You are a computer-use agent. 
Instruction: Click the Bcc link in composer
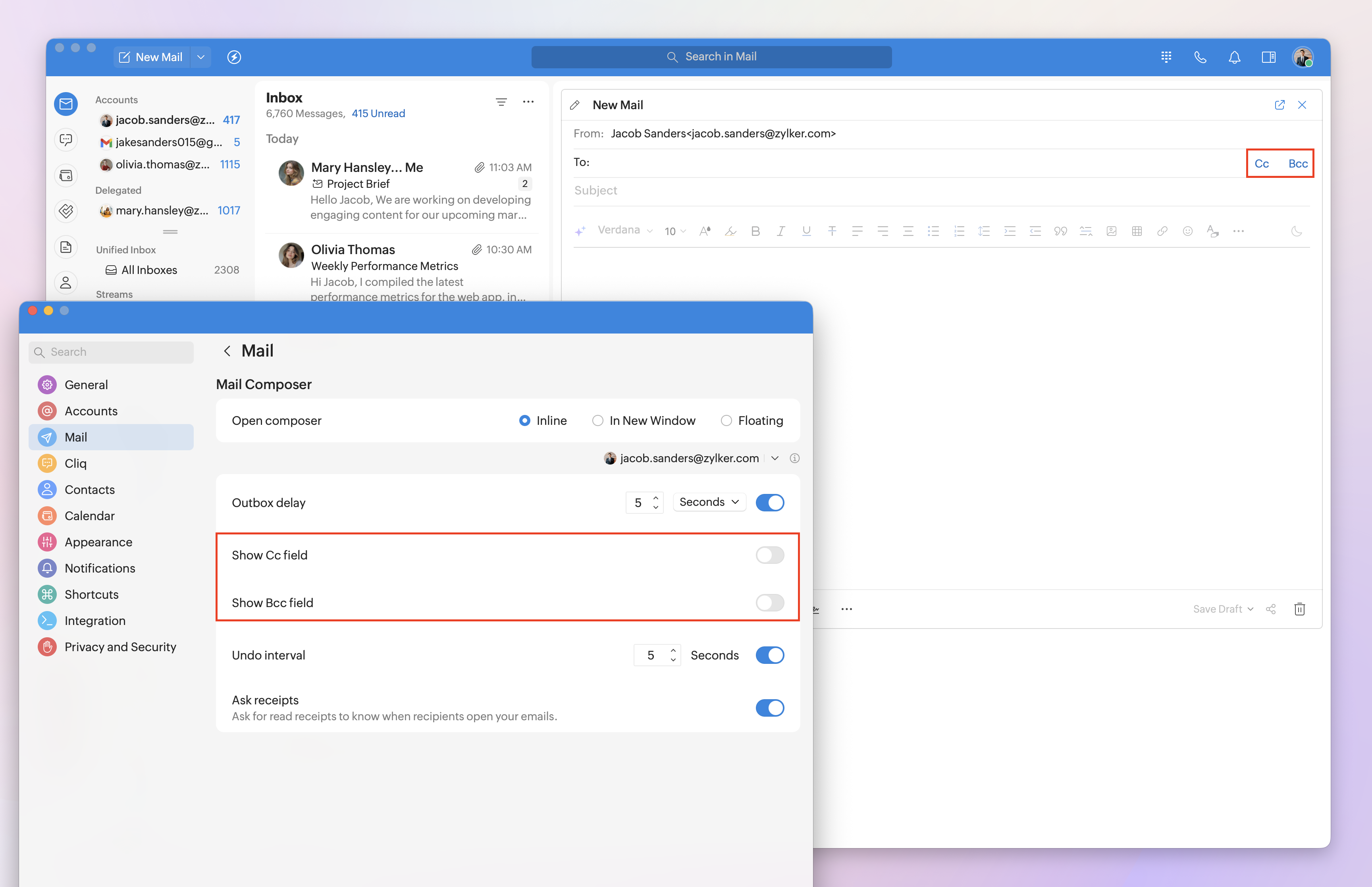(1297, 164)
